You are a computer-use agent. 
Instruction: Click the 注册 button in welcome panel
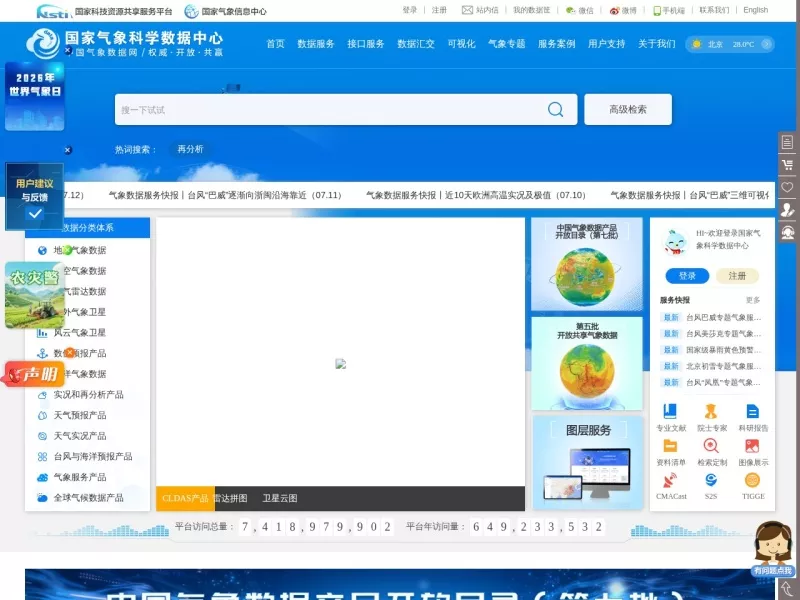737,276
